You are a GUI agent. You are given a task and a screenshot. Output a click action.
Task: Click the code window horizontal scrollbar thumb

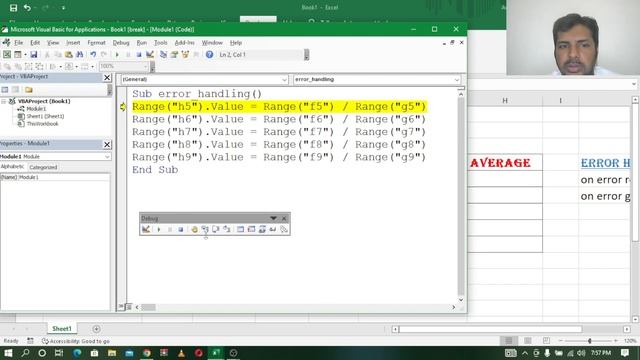(x=148, y=307)
